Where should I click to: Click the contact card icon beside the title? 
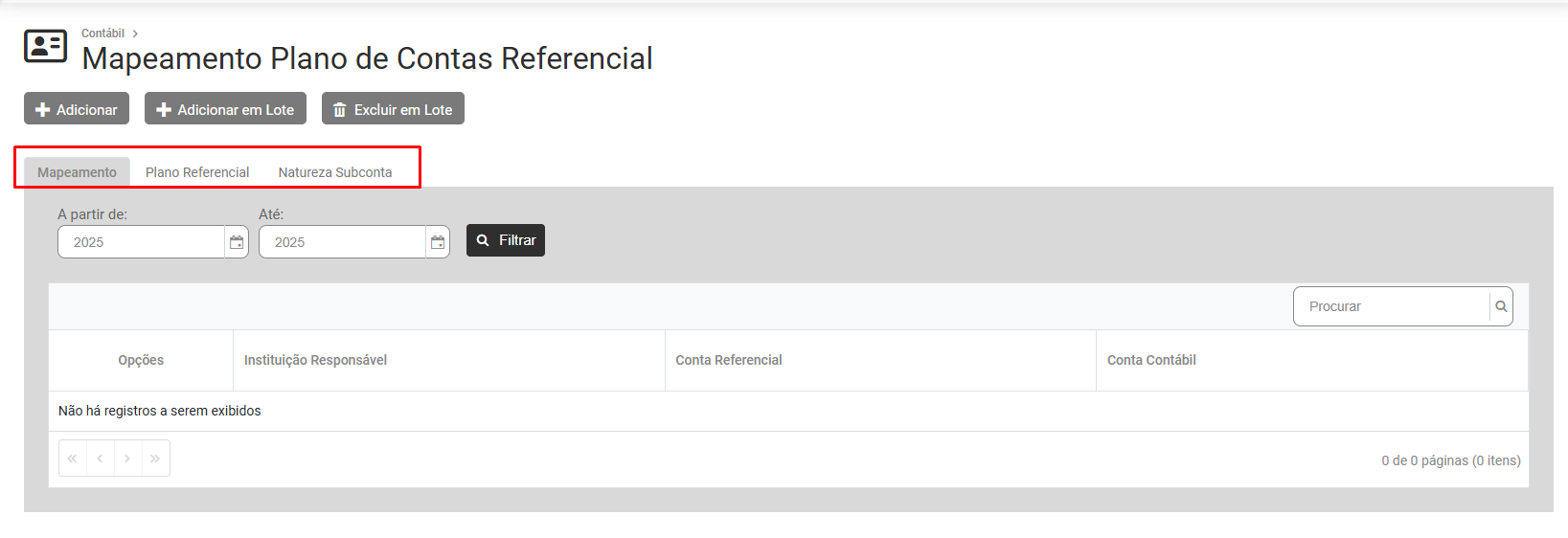point(45,46)
